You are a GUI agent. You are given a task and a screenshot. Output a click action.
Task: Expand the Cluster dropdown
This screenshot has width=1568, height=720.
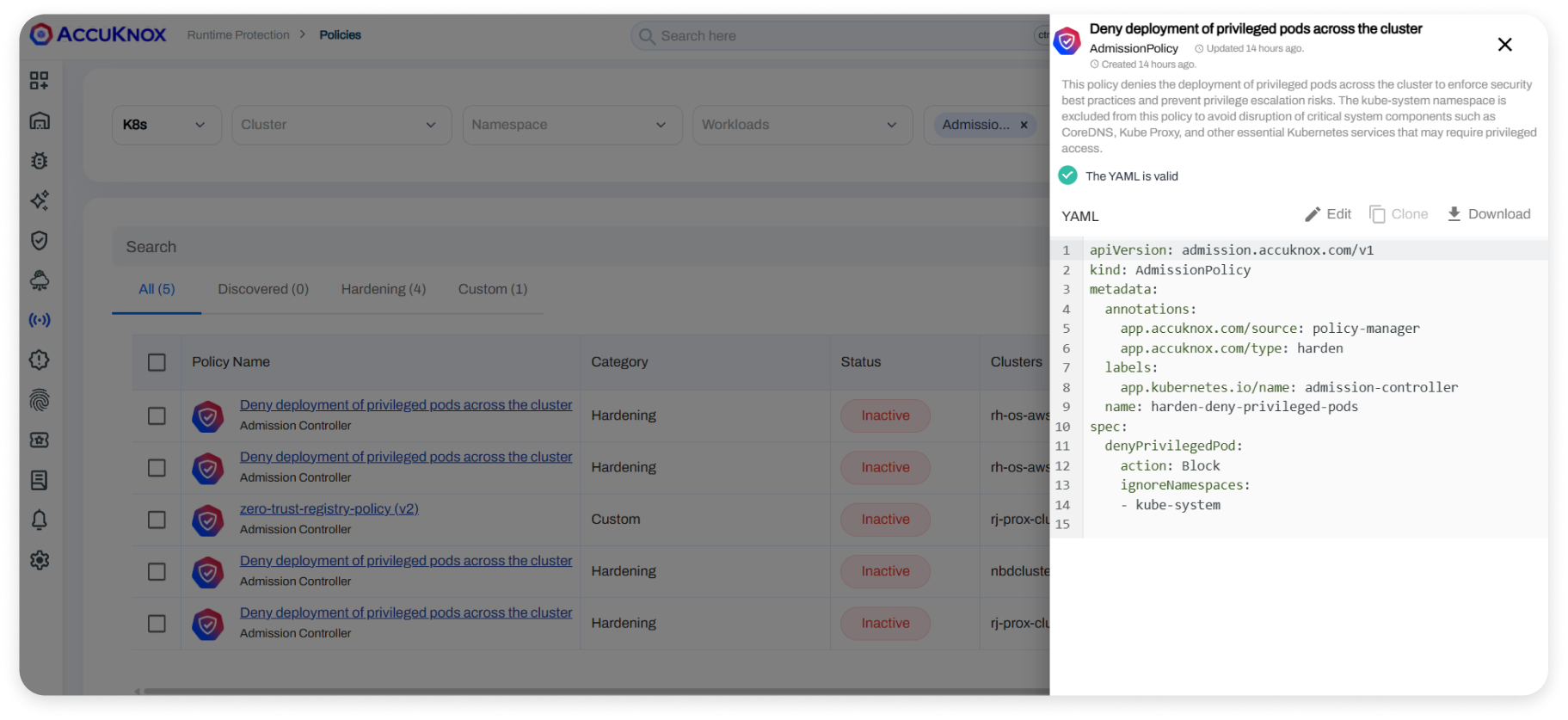341,125
